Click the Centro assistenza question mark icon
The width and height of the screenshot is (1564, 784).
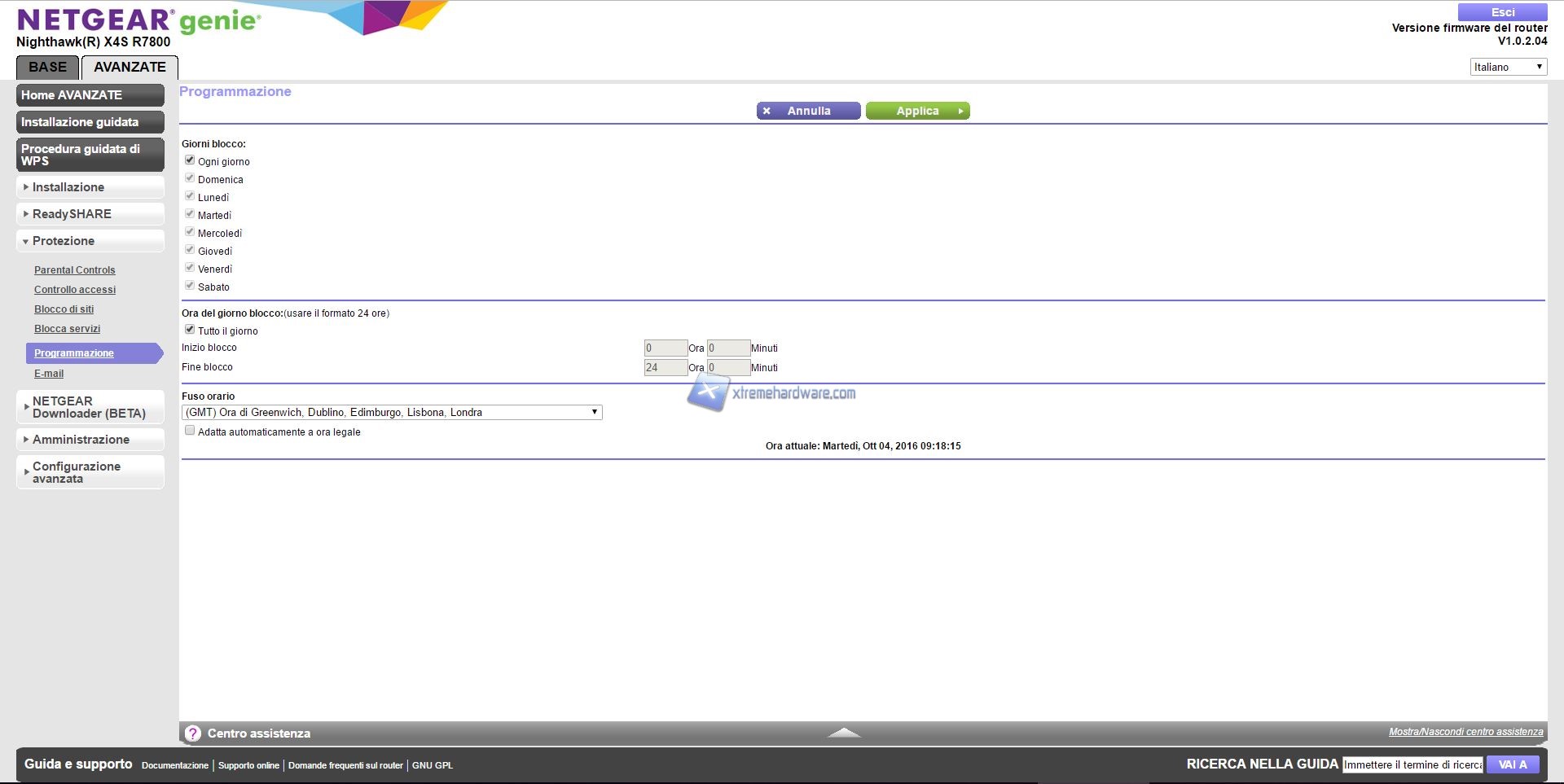pyautogui.click(x=193, y=734)
